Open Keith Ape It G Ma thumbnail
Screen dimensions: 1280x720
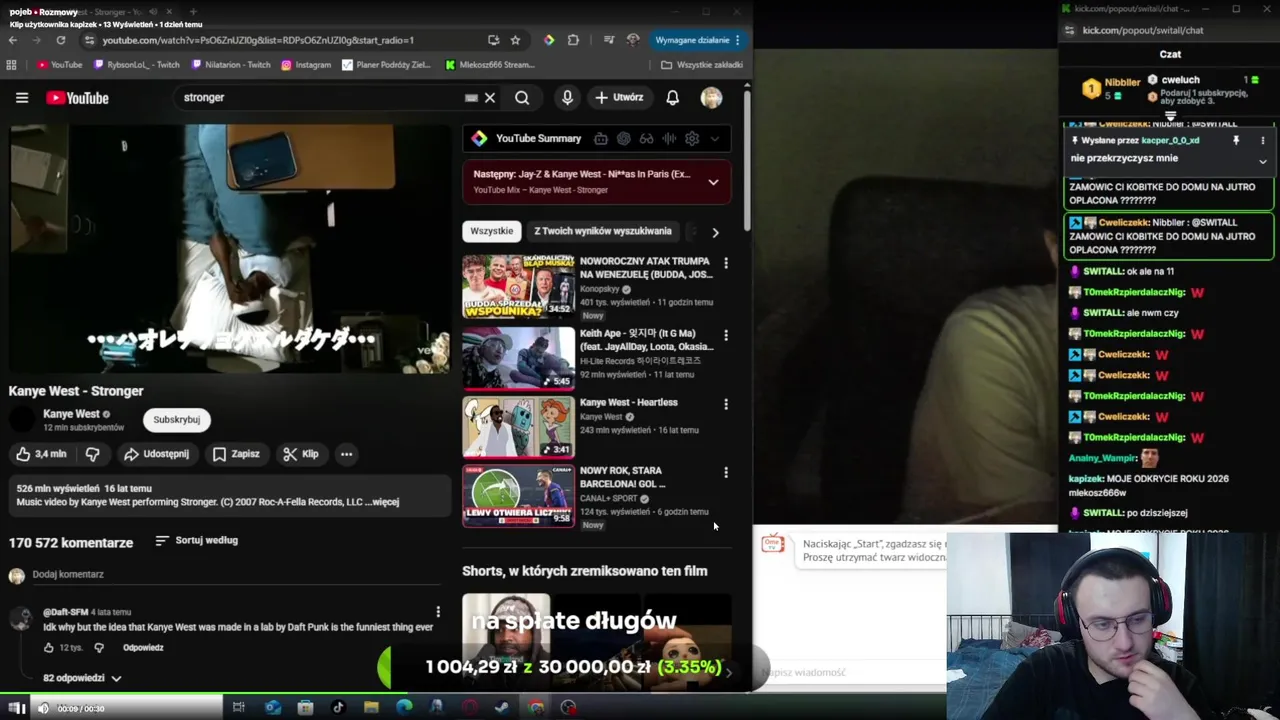coord(518,358)
